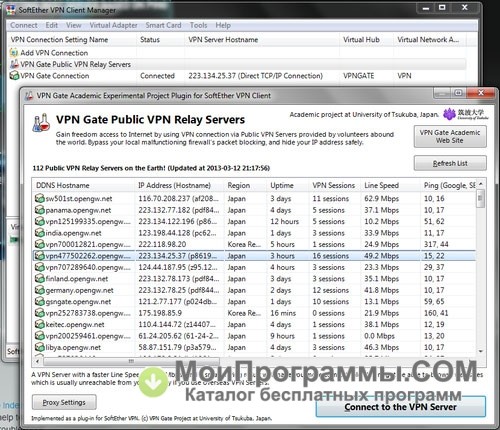Click the University of Tsukuba logo
This screenshot has height=430, width=500.
466,114
